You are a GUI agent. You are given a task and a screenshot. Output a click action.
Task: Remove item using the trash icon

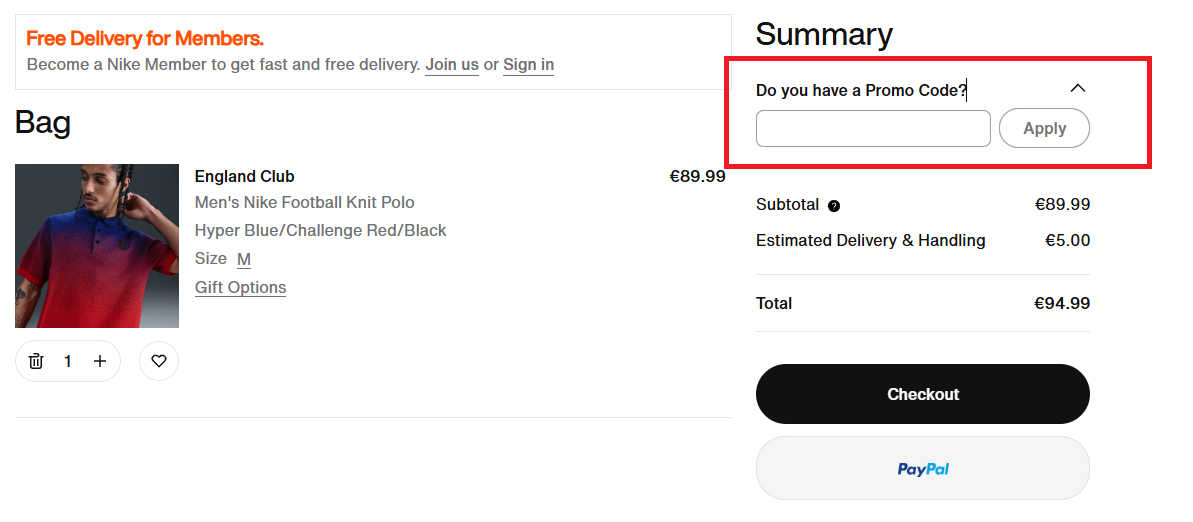[36, 361]
